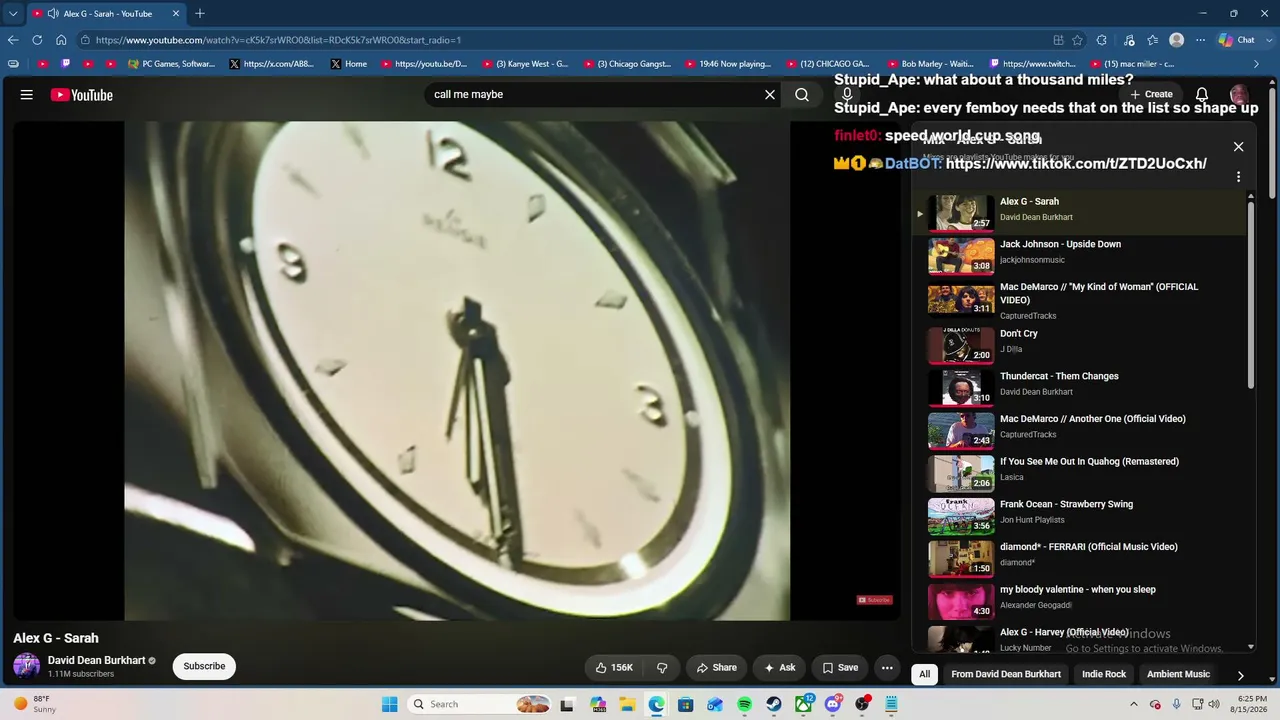The image size is (1280, 720).
Task: Dislike the Alex G - Sarah video
Action: (662, 668)
